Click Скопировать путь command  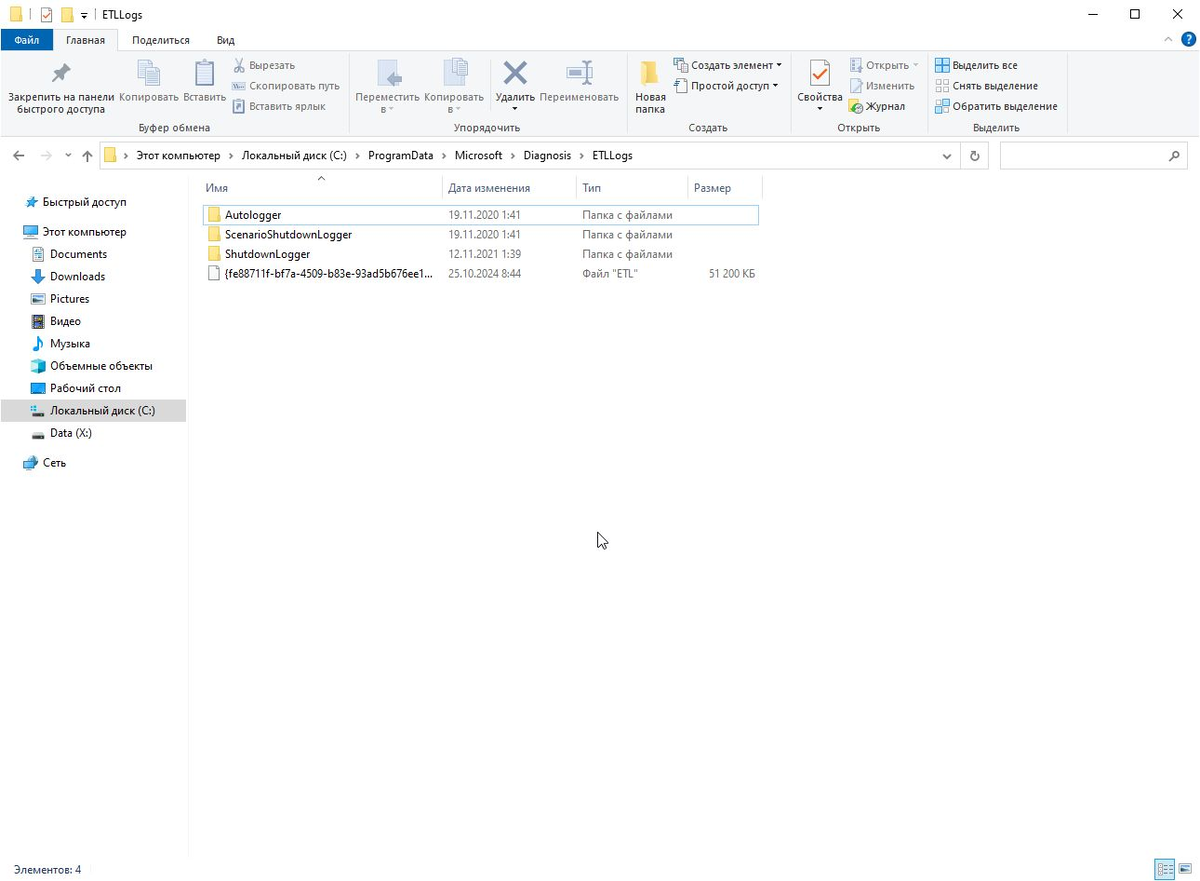[286, 86]
